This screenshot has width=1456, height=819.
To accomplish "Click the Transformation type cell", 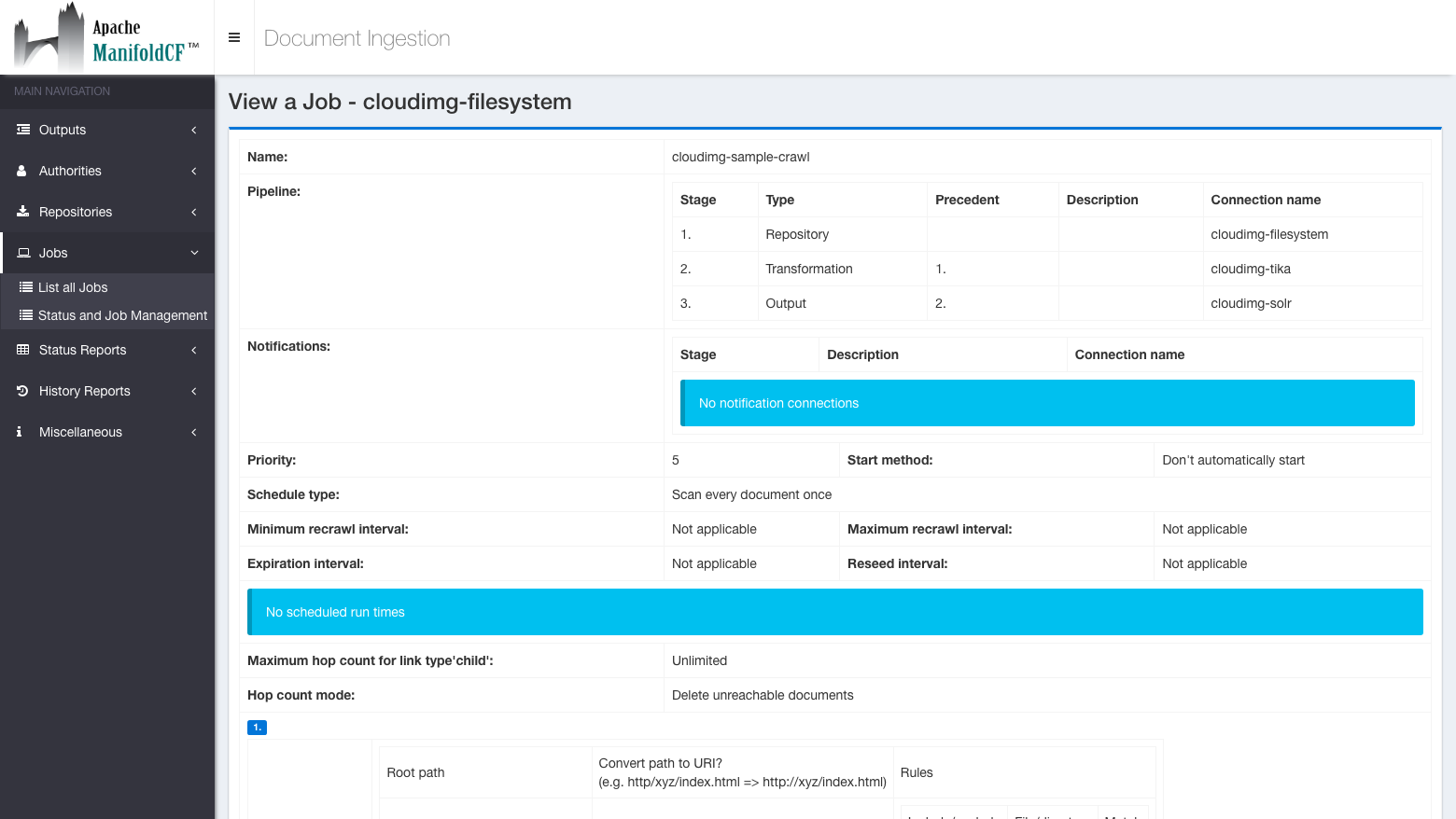I will click(x=843, y=269).
